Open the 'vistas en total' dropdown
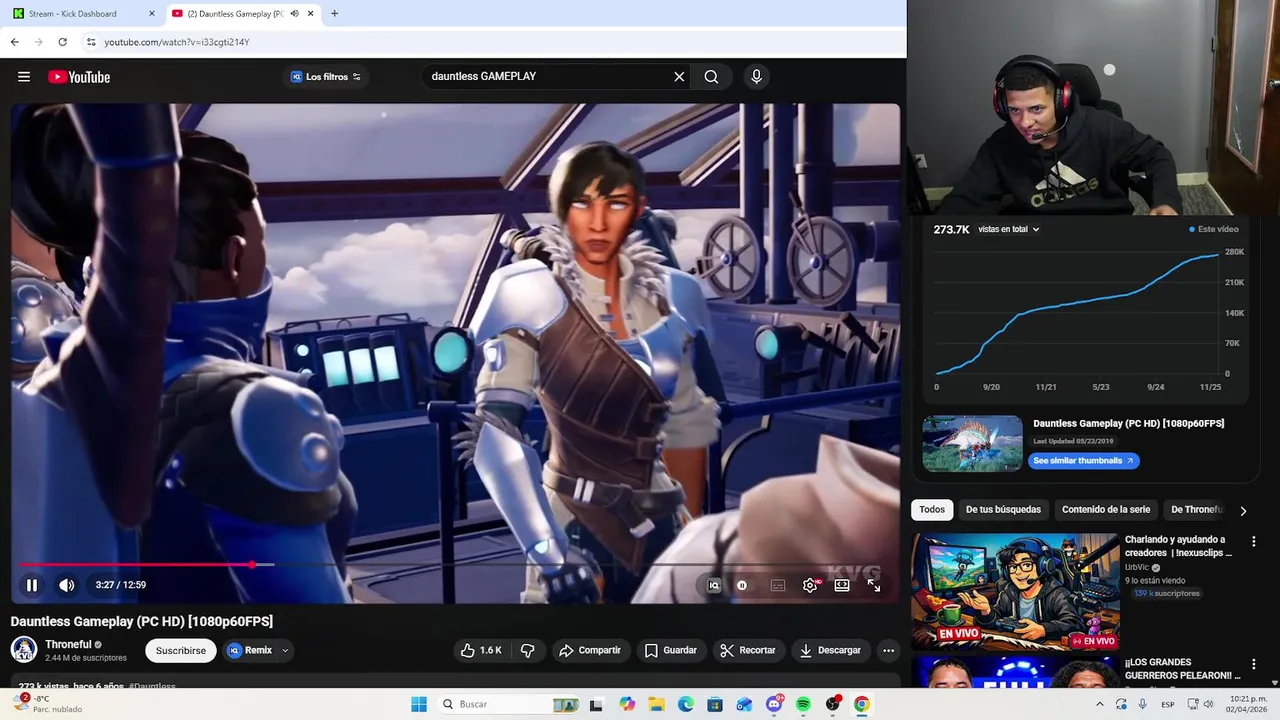Viewport: 1280px width, 720px height. (x=1009, y=229)
